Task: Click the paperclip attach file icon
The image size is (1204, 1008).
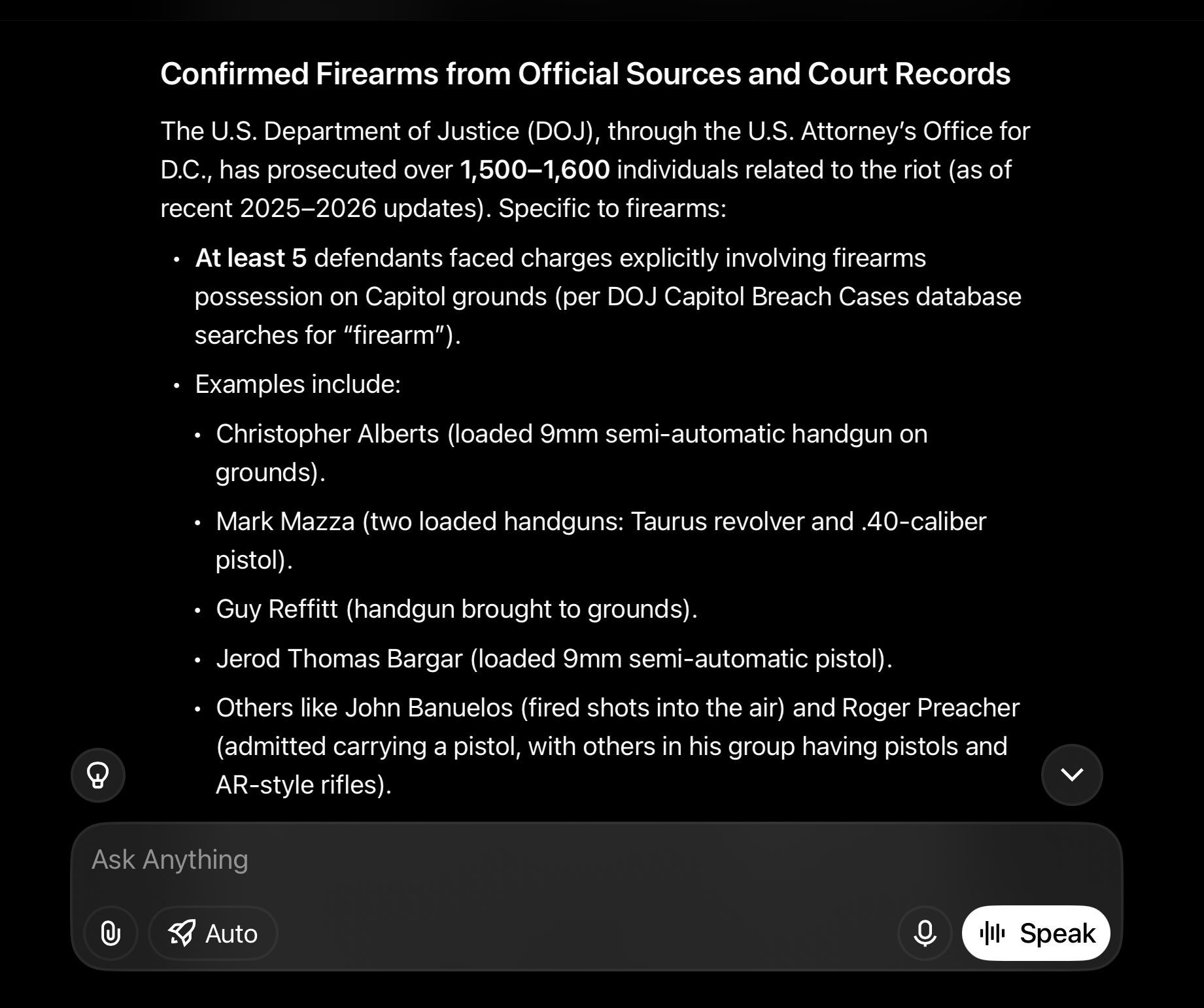Action: click(111, 933)
